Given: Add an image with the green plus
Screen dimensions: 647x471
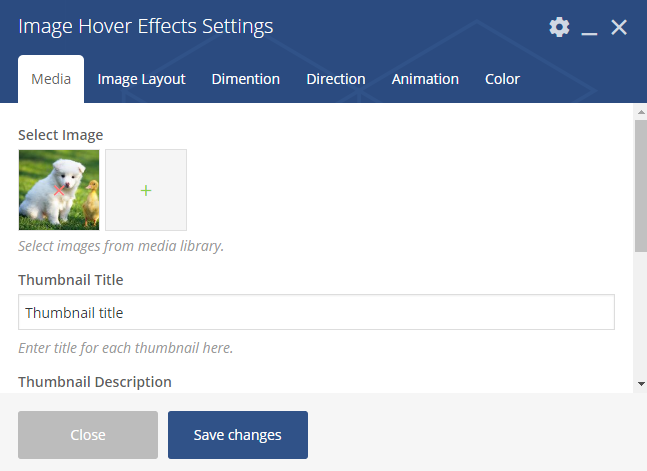Looking at the screenshot, I should [x=146, y=190].
